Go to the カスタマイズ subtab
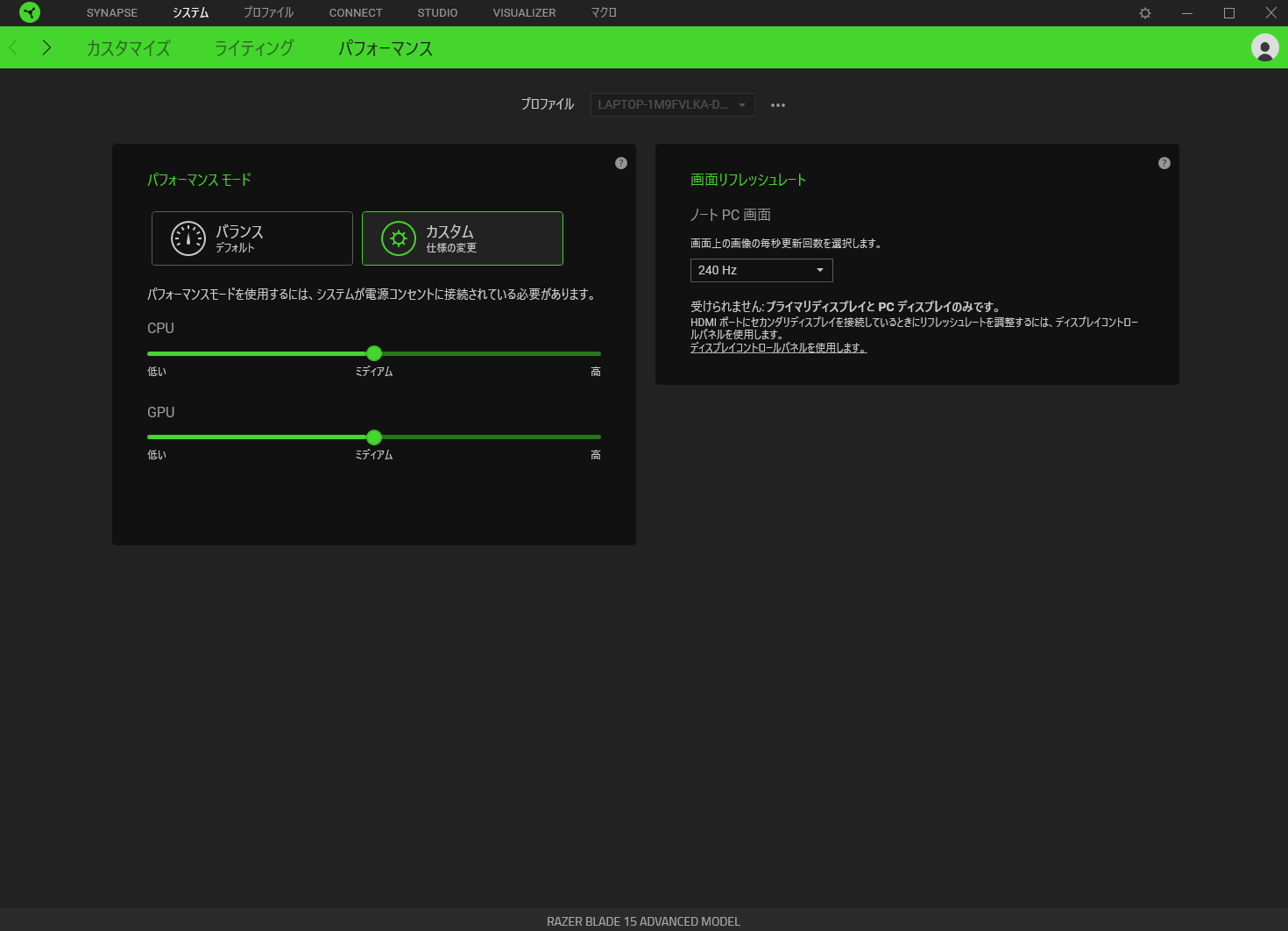Image resolution: width=1288 pixels, height=931 pixels. pyautogui.click(x=129, y=48)
